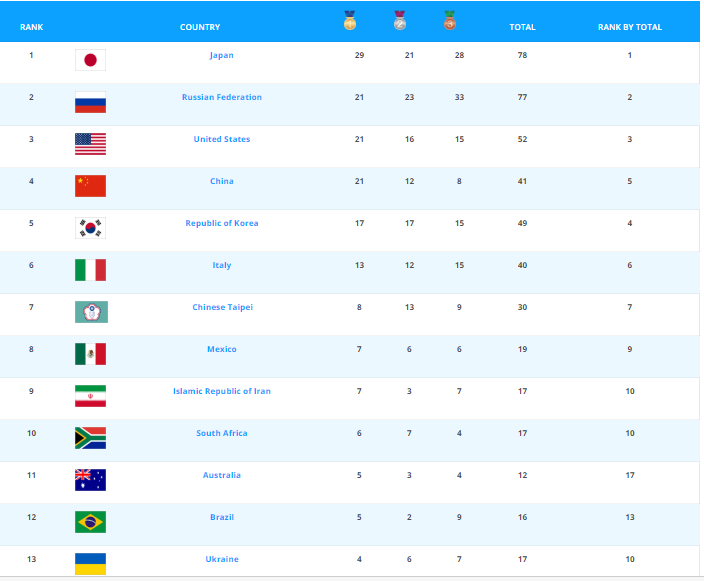
Task: Open the Islamic Republic of Iran link
Action: click(x=222, y=391)
